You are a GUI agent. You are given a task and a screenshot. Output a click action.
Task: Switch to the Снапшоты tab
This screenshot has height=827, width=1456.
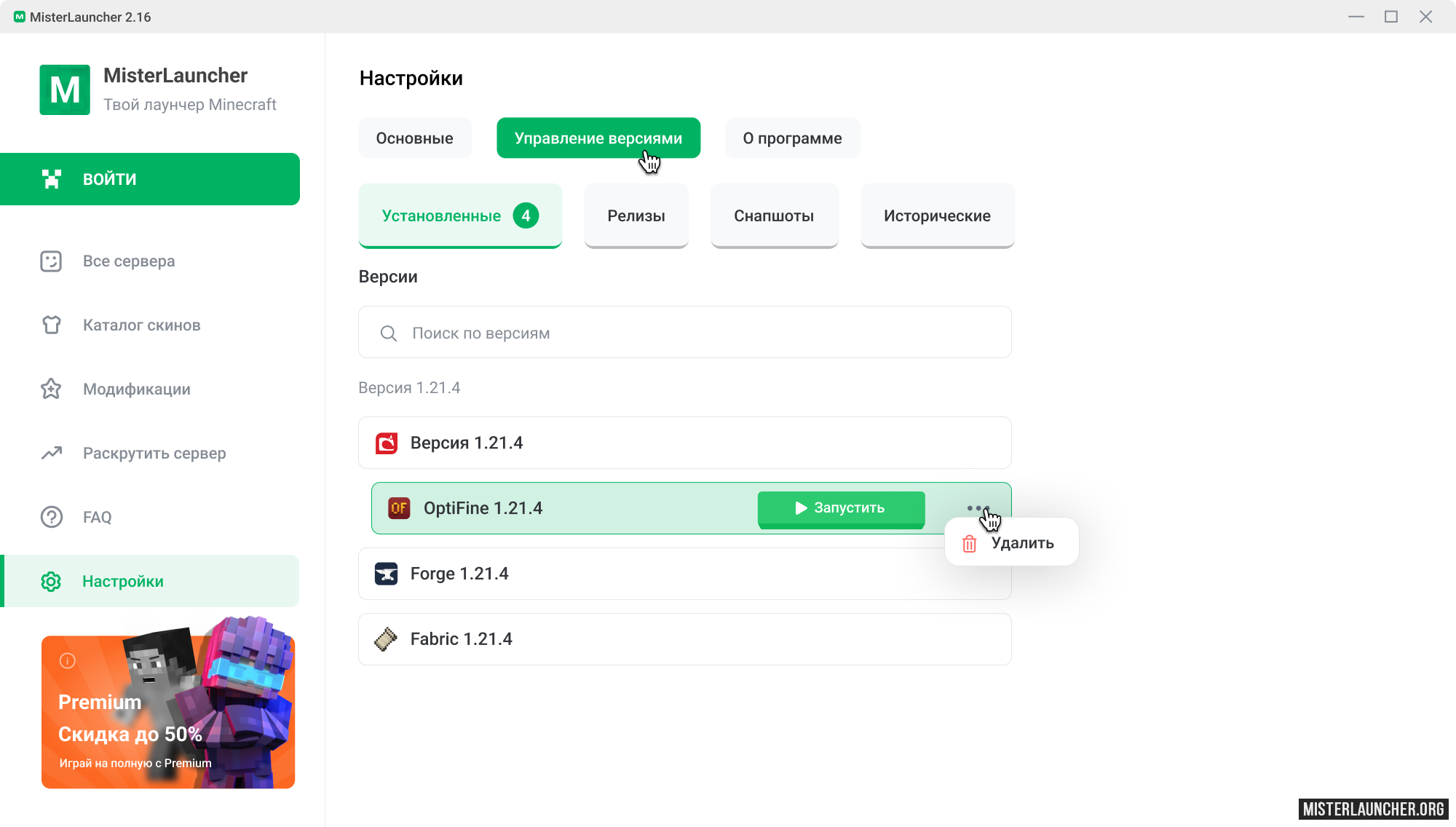click(775, 215)
